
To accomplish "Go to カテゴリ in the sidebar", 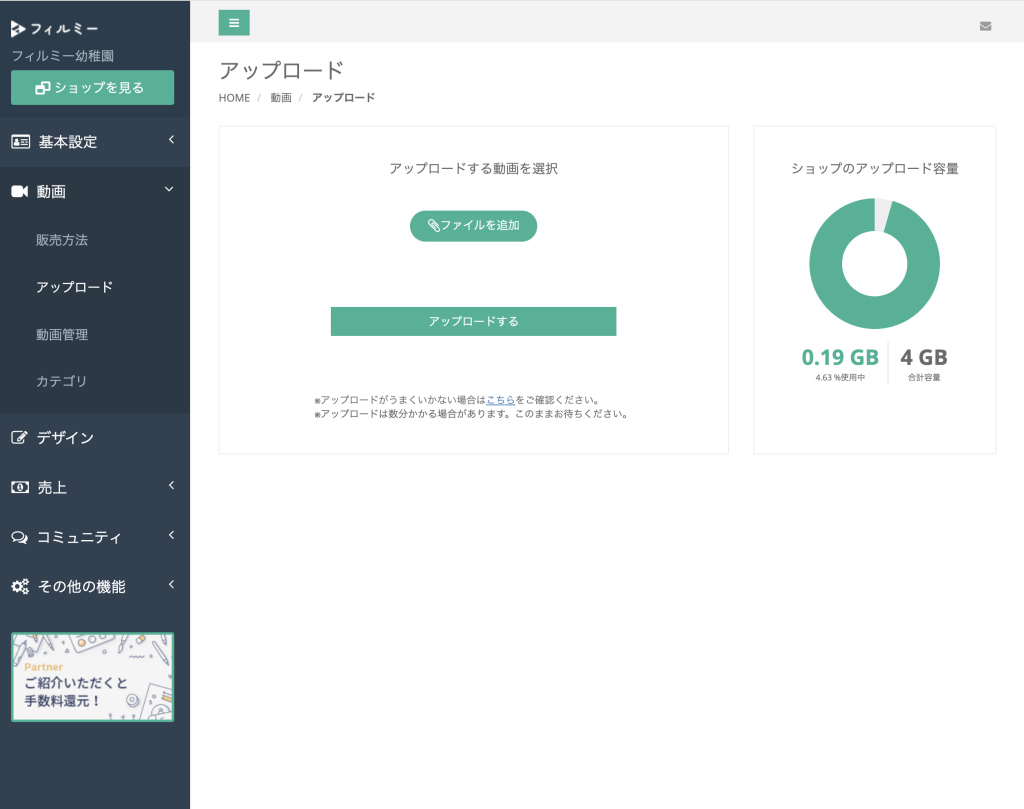I will (x=62, y=381).
